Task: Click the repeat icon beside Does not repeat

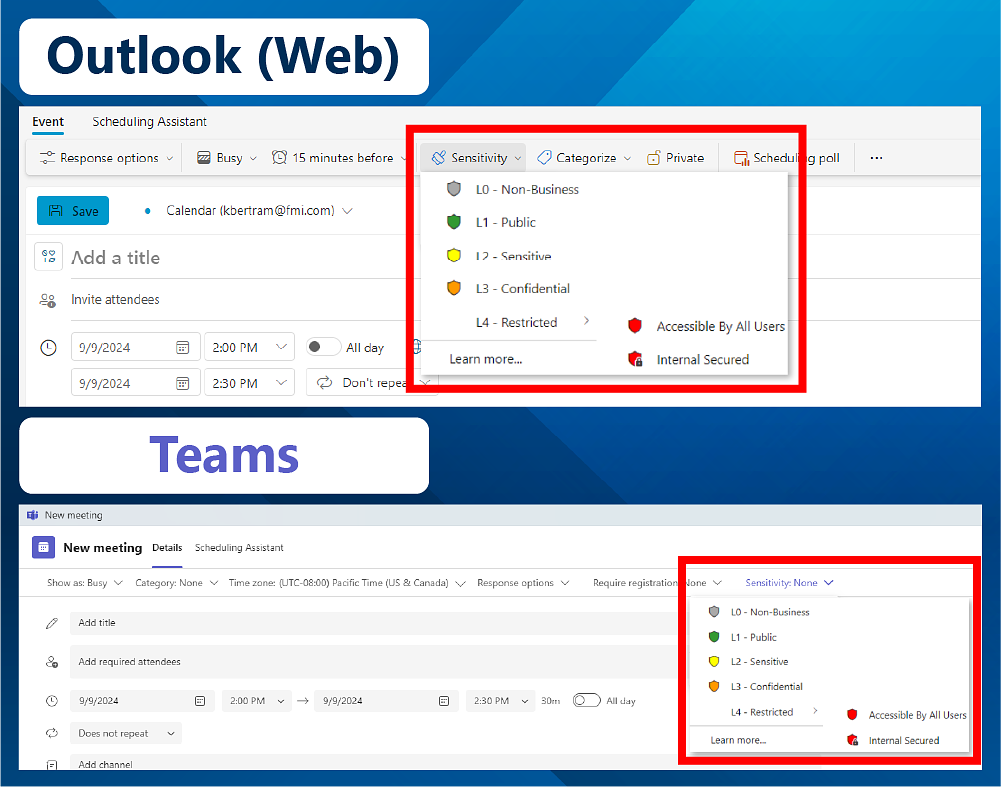Action: (52, 733)
